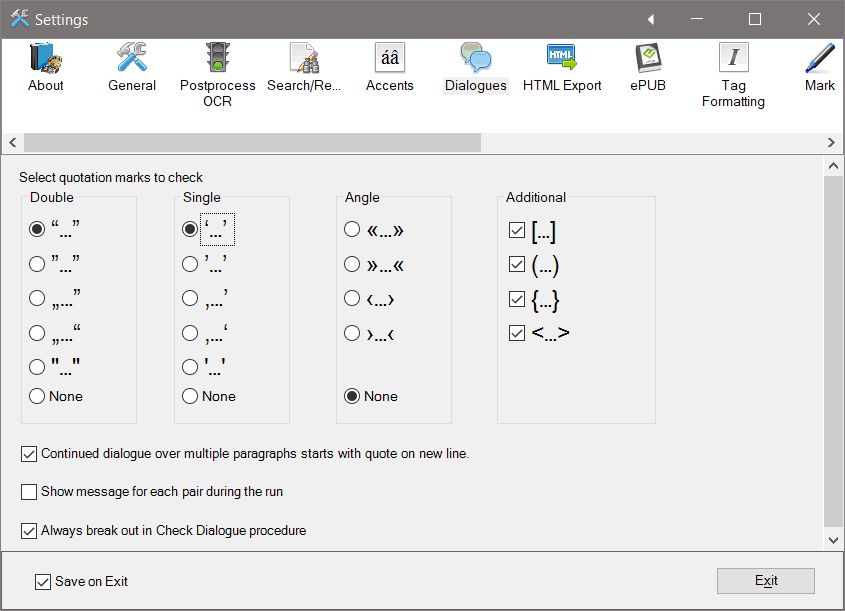Minimize the Settings window
Screen dimensions: 845x611
(697, 19)
